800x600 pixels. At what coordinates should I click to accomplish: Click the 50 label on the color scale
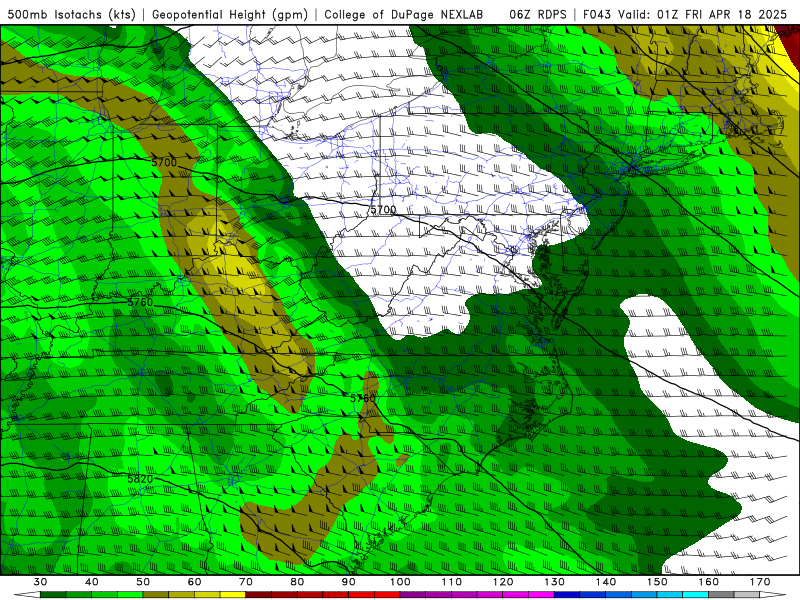coord(143,582)
